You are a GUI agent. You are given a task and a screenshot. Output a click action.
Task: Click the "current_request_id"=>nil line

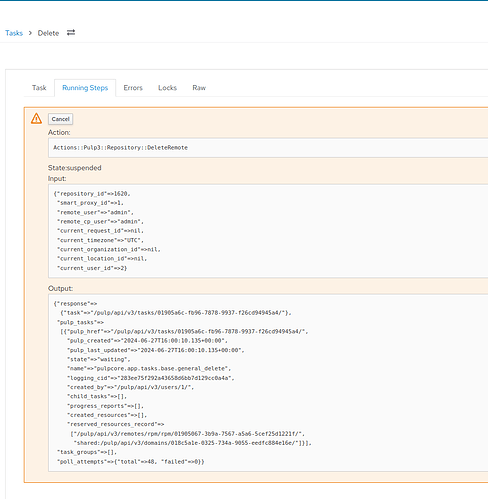100,231
